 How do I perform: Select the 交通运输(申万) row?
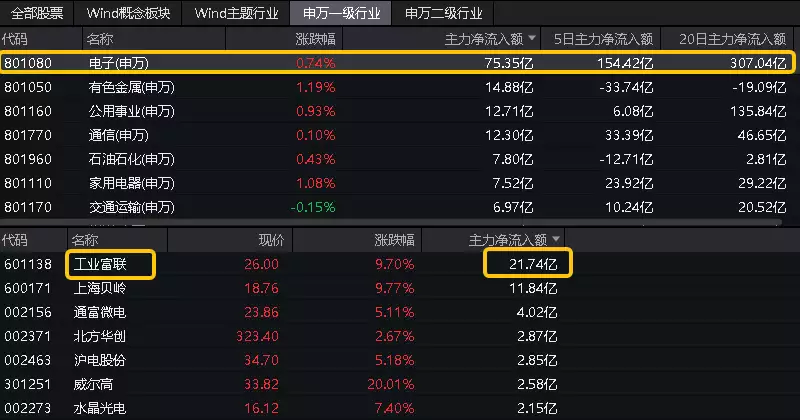396,207
